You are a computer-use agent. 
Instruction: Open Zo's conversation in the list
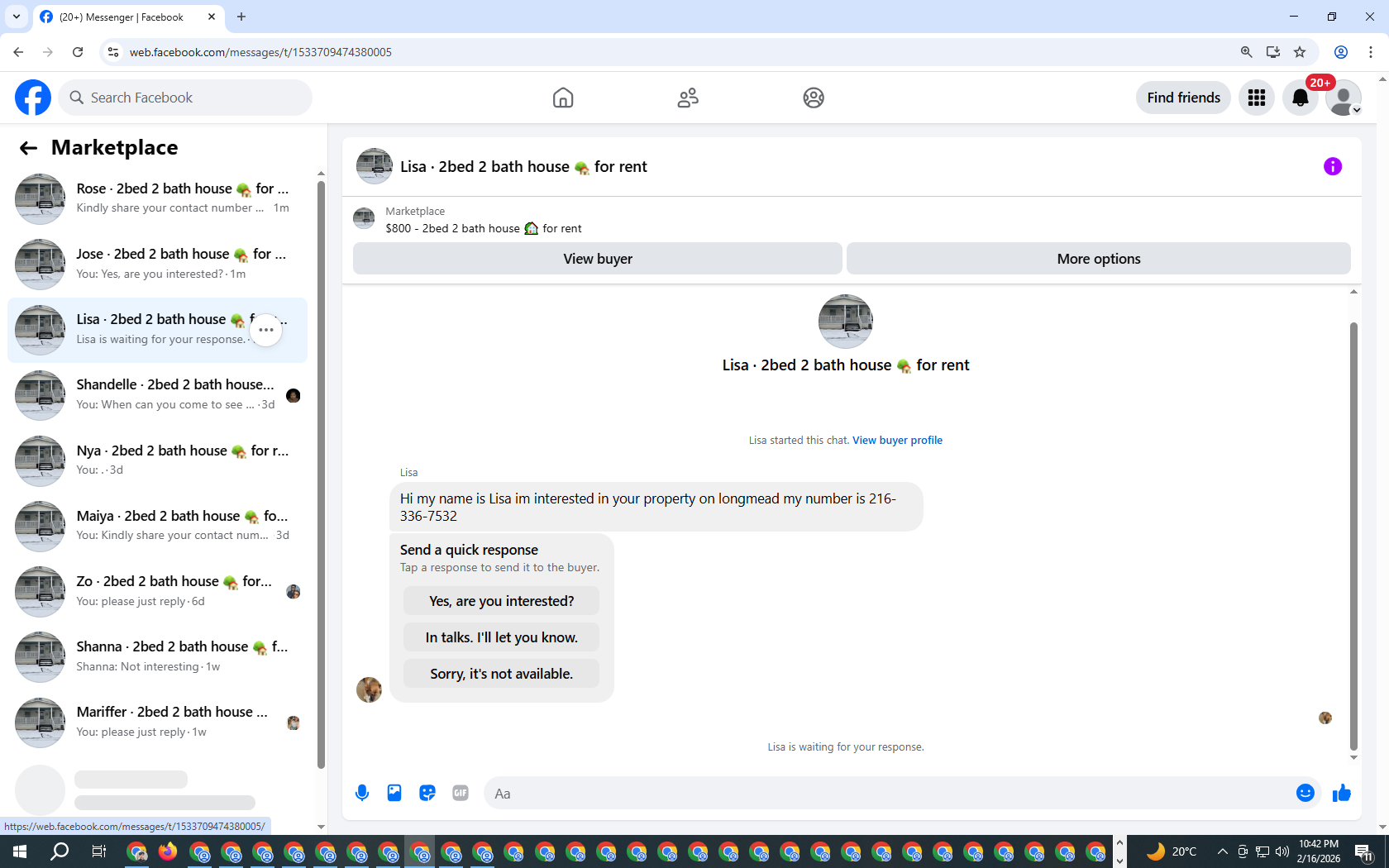(x=157, y=591)
